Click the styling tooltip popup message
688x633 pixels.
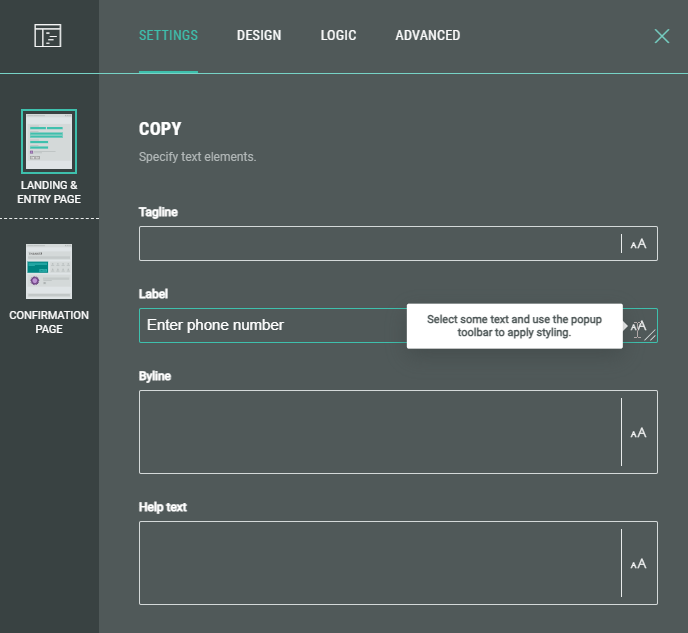tap(514, 326)
